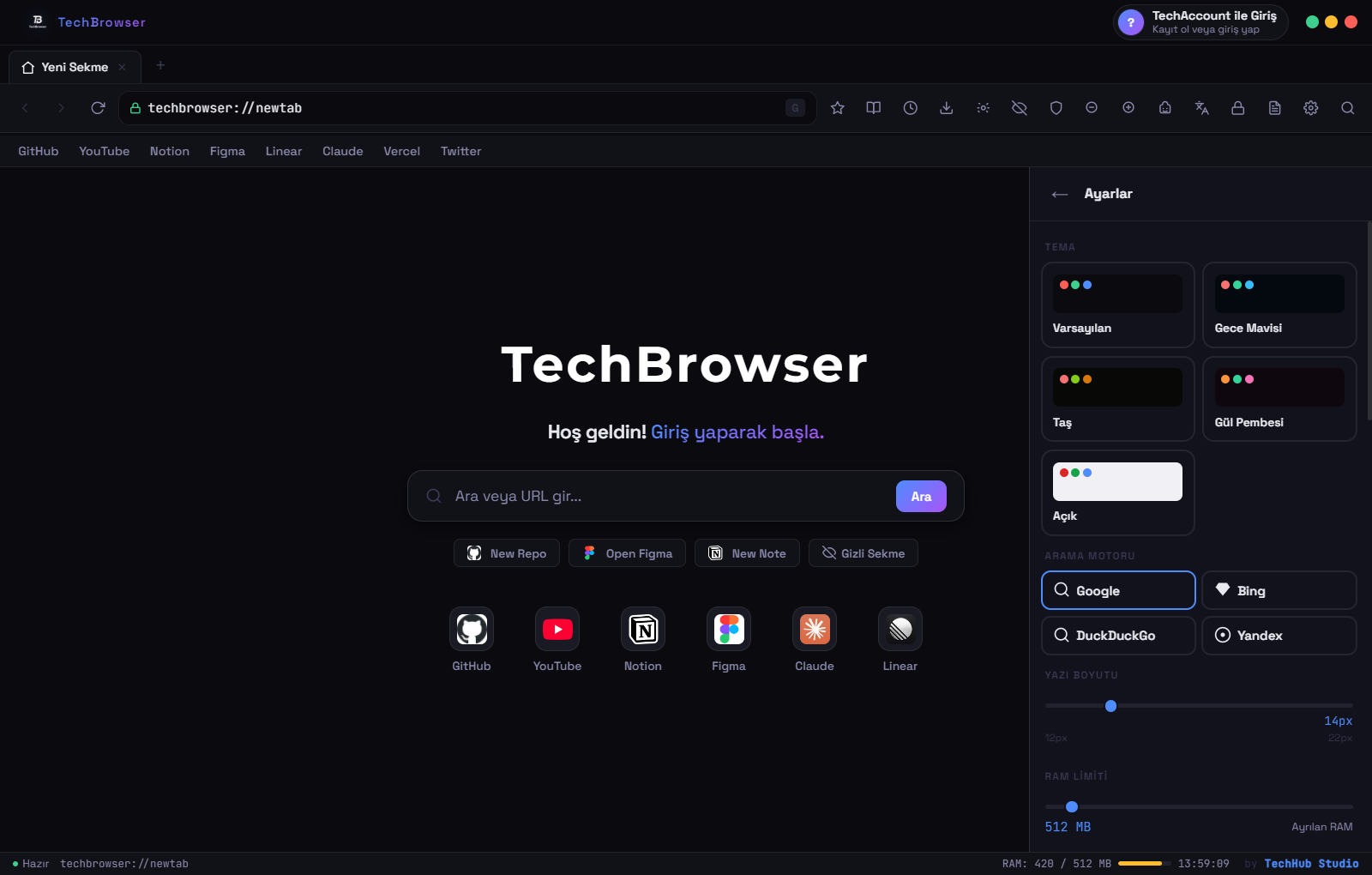Click the Ara search button
This screenshot has width=1372, height=875.
[x=921, y=496]
